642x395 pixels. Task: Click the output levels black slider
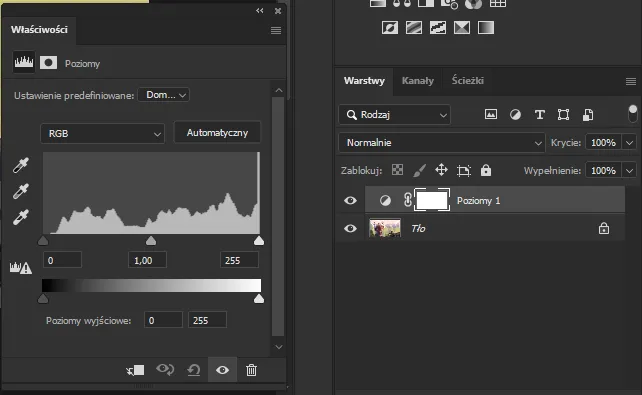(43, 299)
